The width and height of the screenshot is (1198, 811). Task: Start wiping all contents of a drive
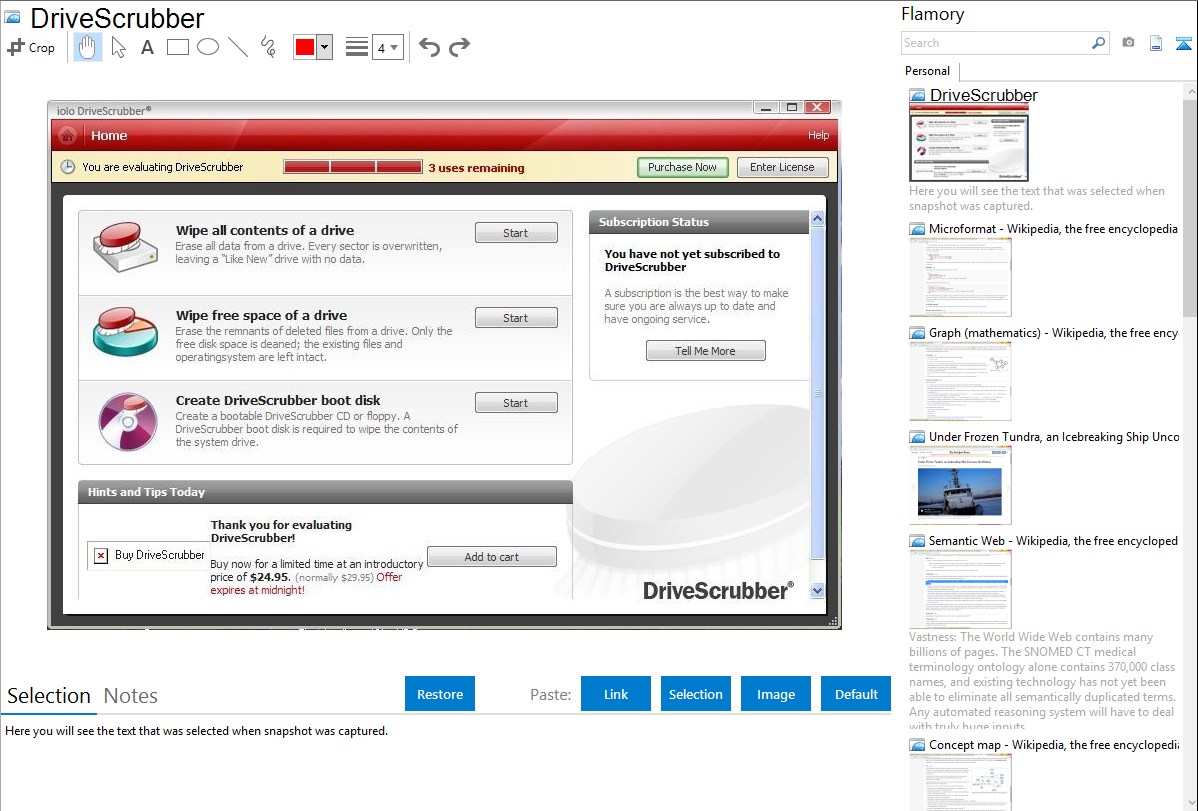pyautogui.click(x=516, y=233)
